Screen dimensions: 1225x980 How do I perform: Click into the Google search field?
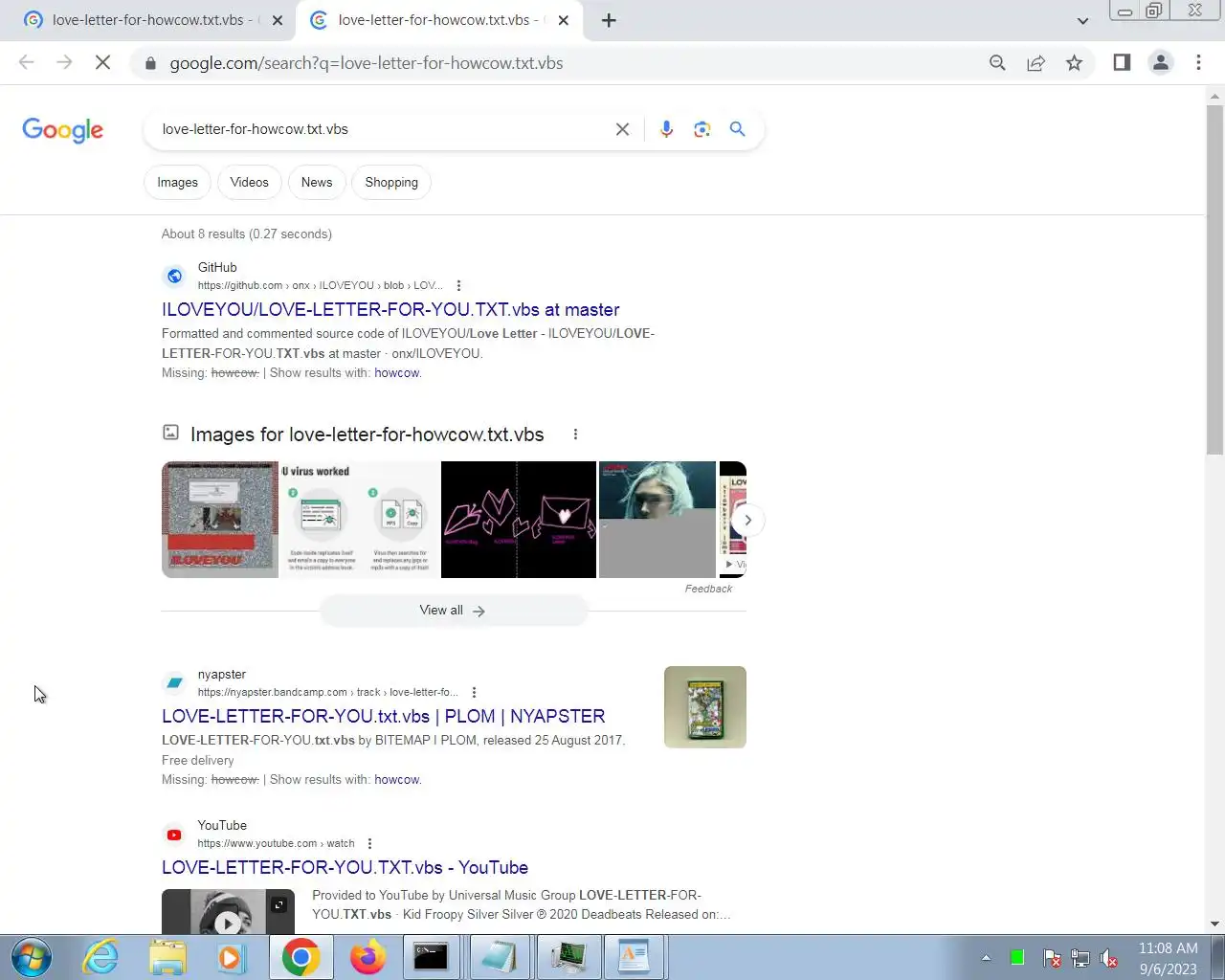(383, 129)
